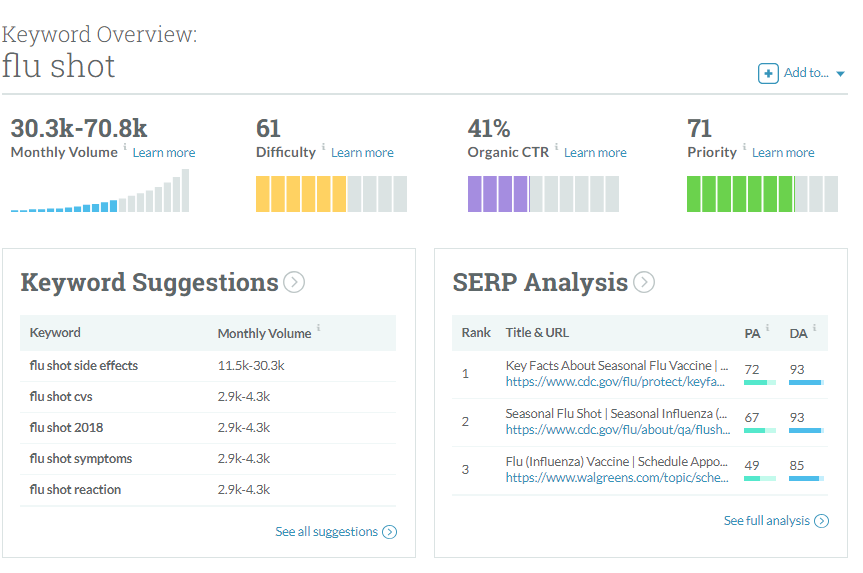Viewport: 863px width, 573px height.
Task: Click Learn more under Monthly Volume
Action: (x=164, y=153)
